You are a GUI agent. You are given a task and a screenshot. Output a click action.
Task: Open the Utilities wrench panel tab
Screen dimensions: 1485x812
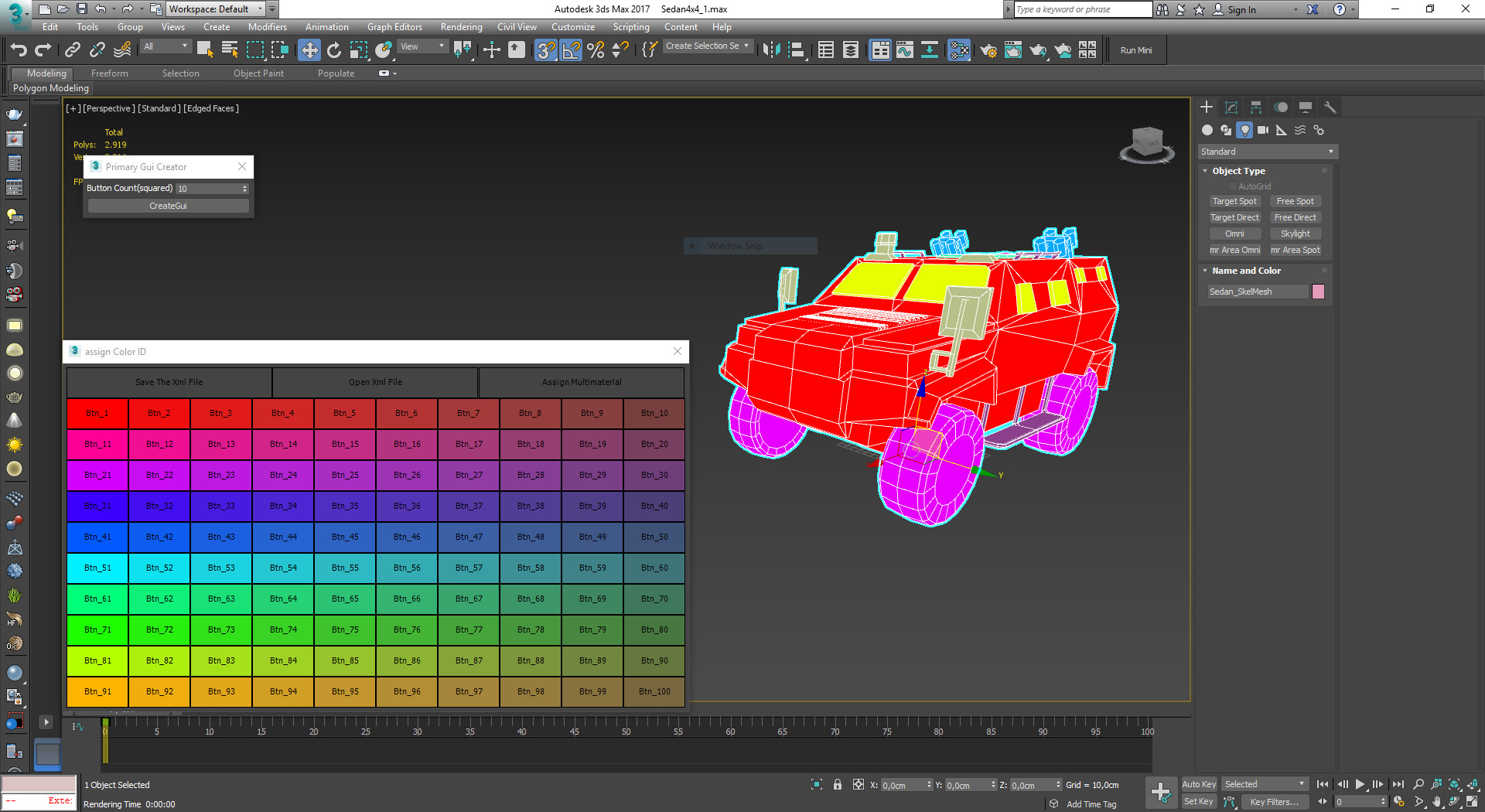click(x=1330, y=107)
